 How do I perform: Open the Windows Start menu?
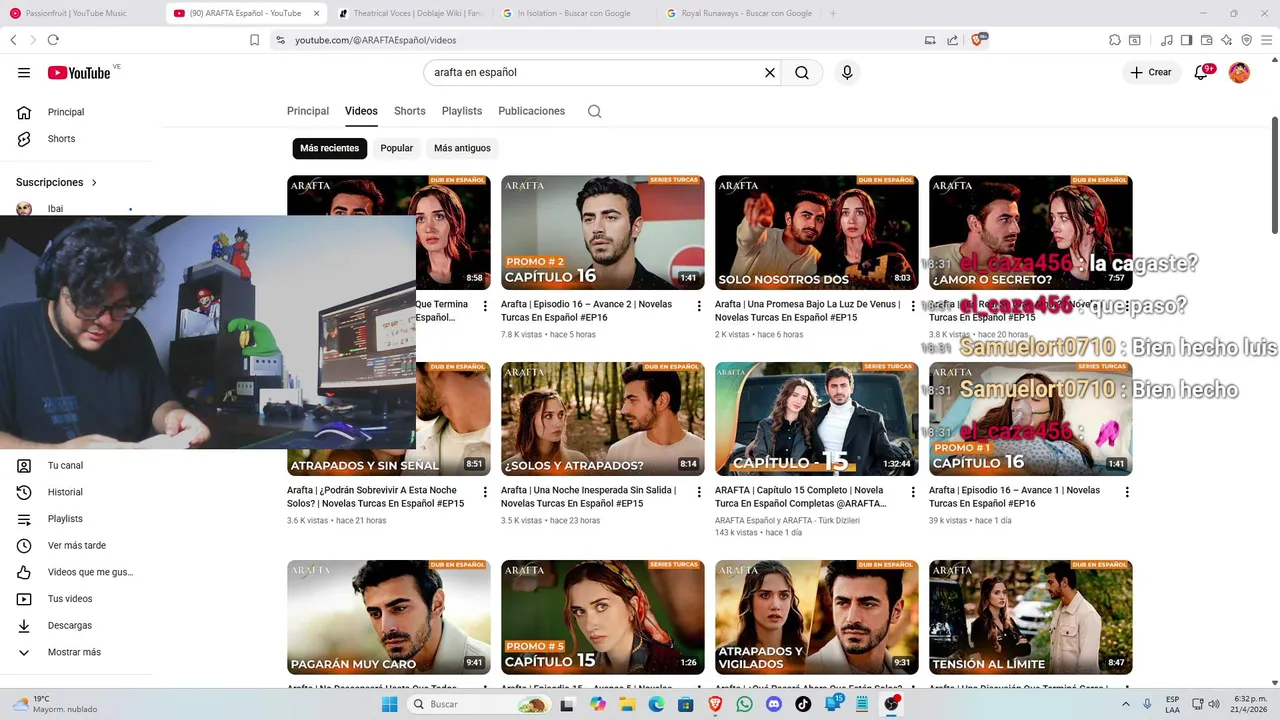click(390, 704)
